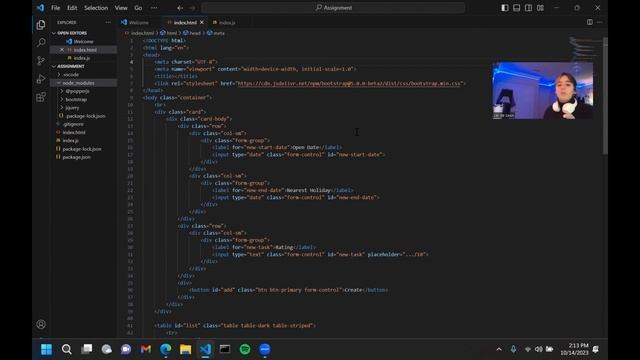640x360 pixels.
Task: Open the Search view in activity bar
Action: click(41, 42)
